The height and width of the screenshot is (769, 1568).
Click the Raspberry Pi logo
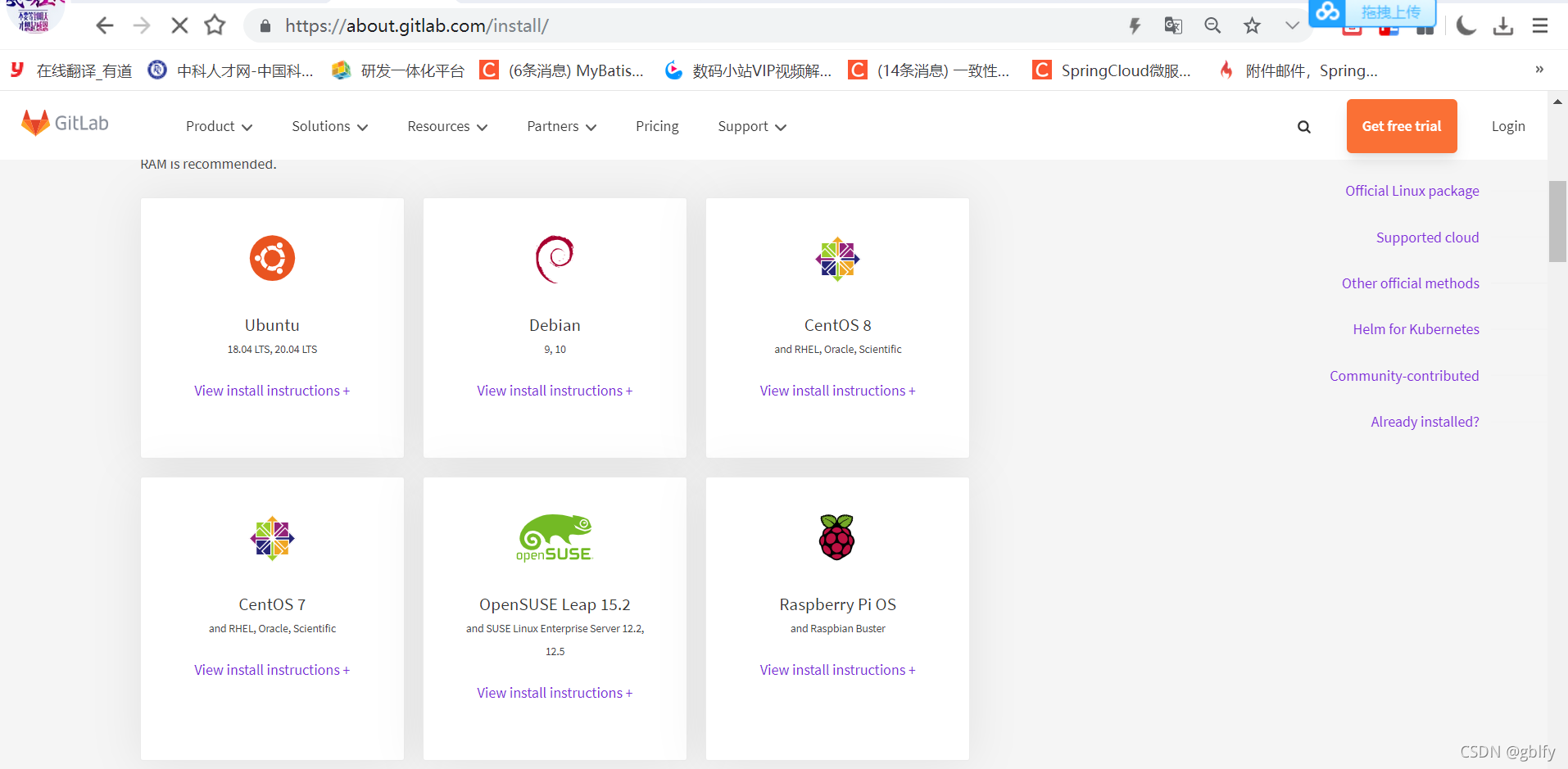pos(837,537)
